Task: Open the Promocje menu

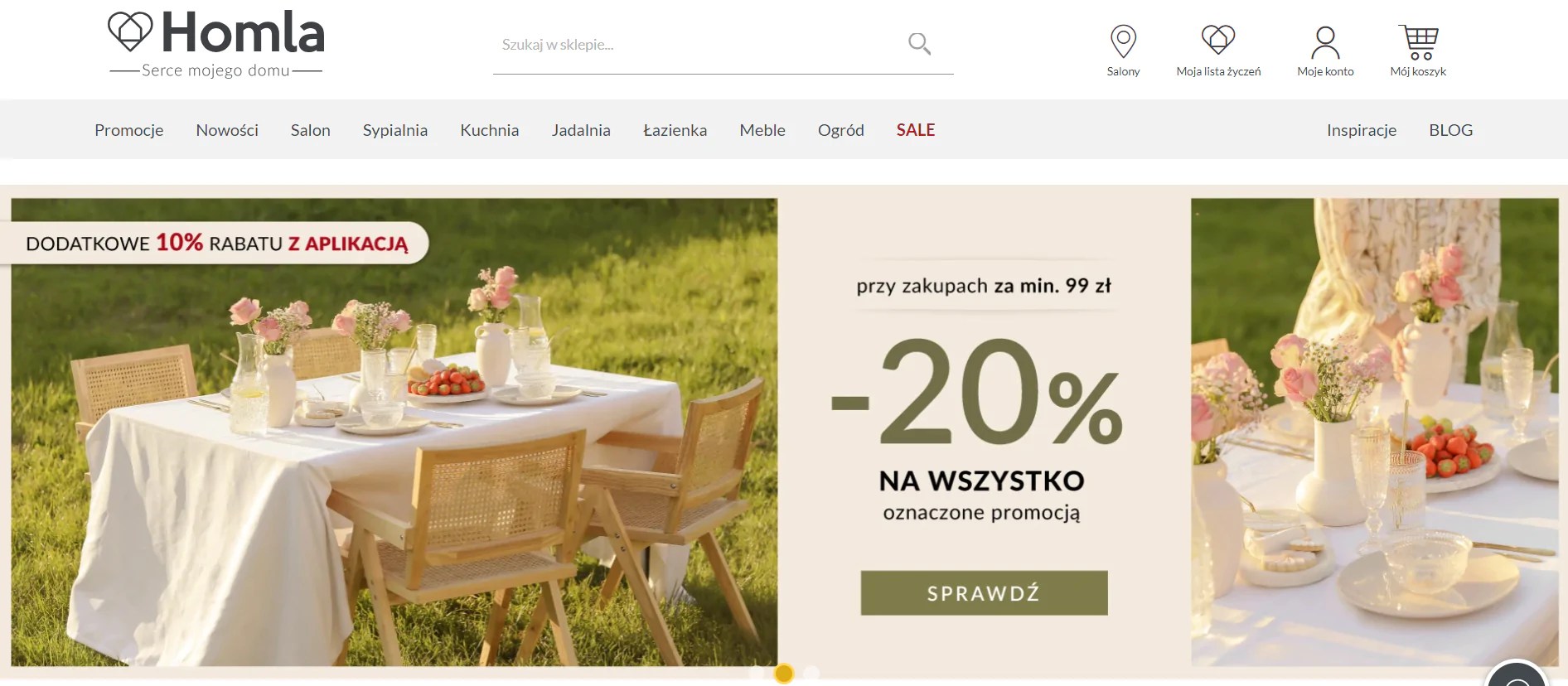Action: (x=129, y=130)
